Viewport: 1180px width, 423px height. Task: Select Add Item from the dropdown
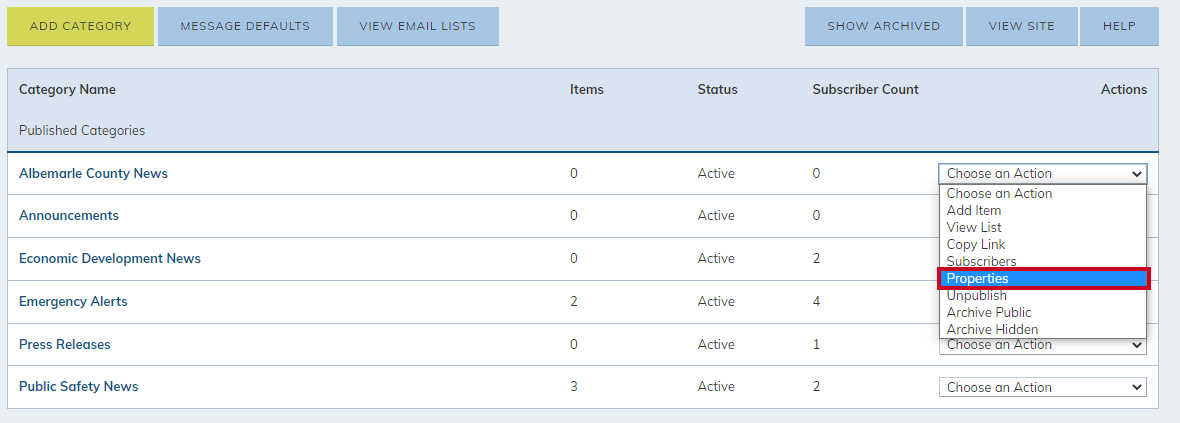(1042, 210)
